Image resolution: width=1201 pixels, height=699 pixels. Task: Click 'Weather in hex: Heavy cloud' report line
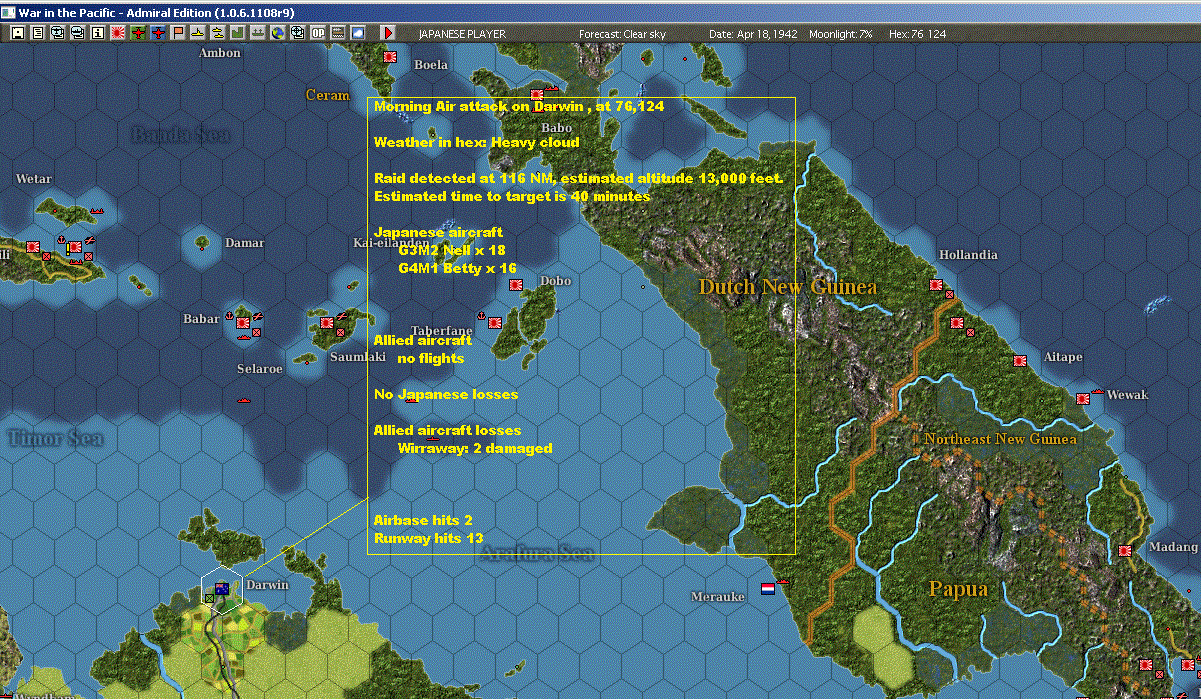(476, 142)
